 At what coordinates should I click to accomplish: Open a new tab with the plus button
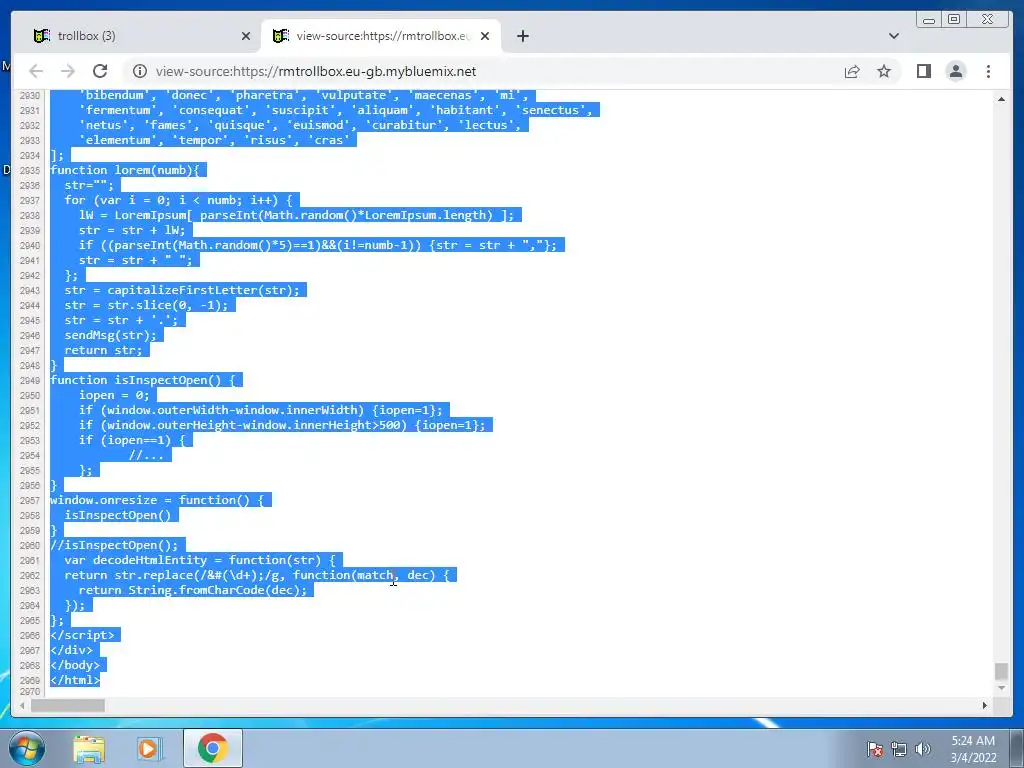522,36
